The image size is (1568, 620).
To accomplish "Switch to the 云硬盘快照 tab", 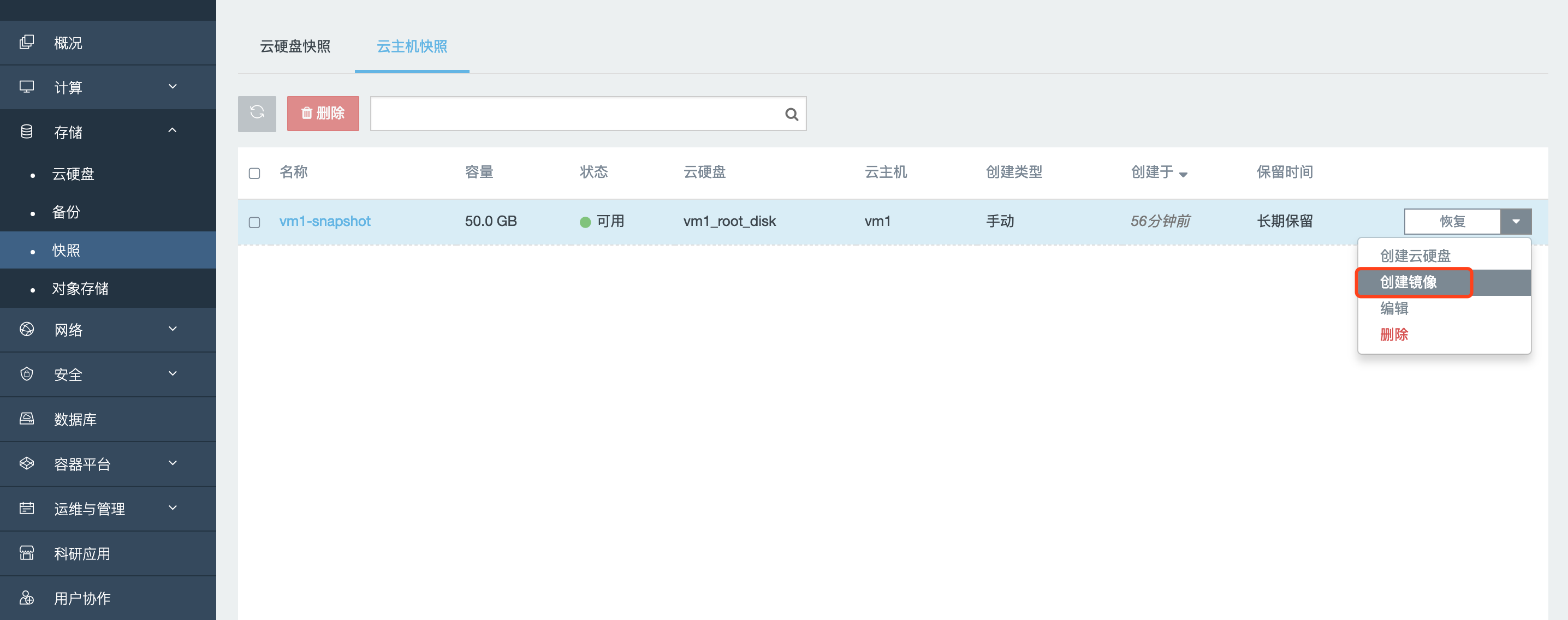I will point(295,46).
